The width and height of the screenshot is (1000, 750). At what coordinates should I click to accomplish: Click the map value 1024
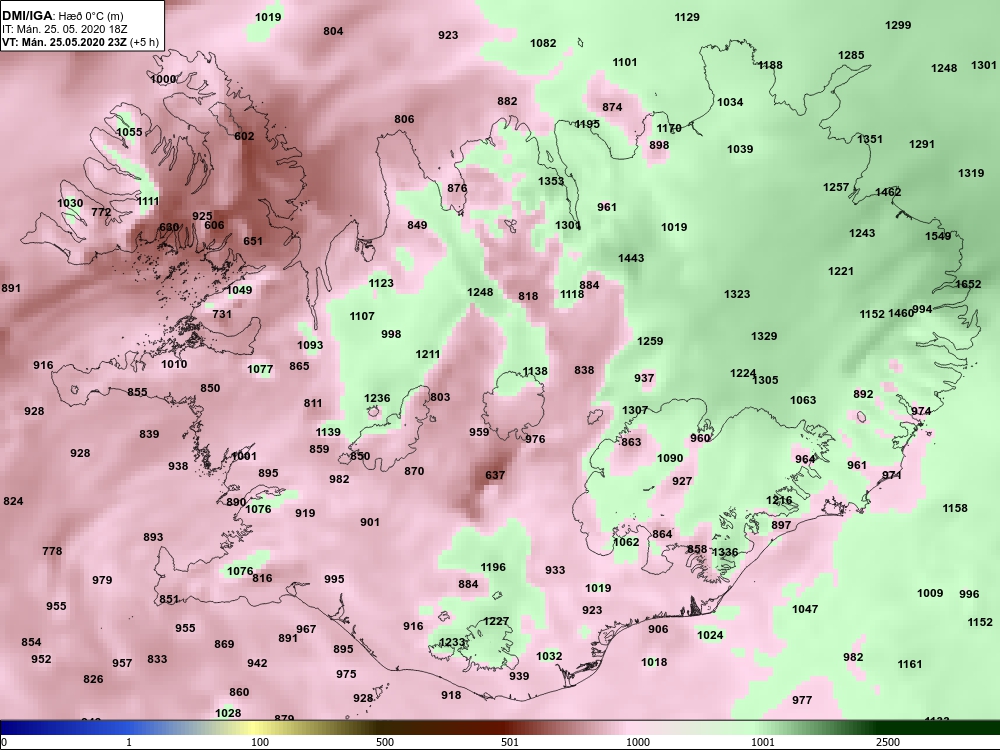click(710, 635)
